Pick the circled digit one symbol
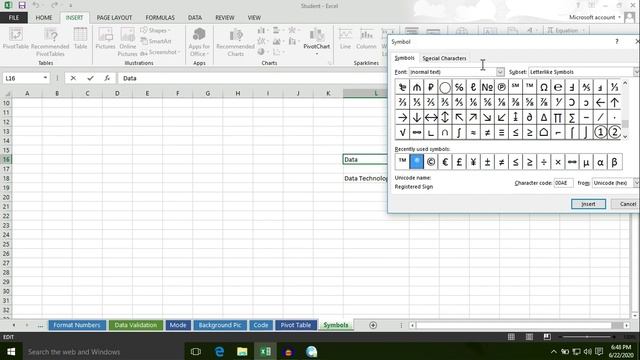The width and height of the screenshot is (640, 360). coord(600,133)
